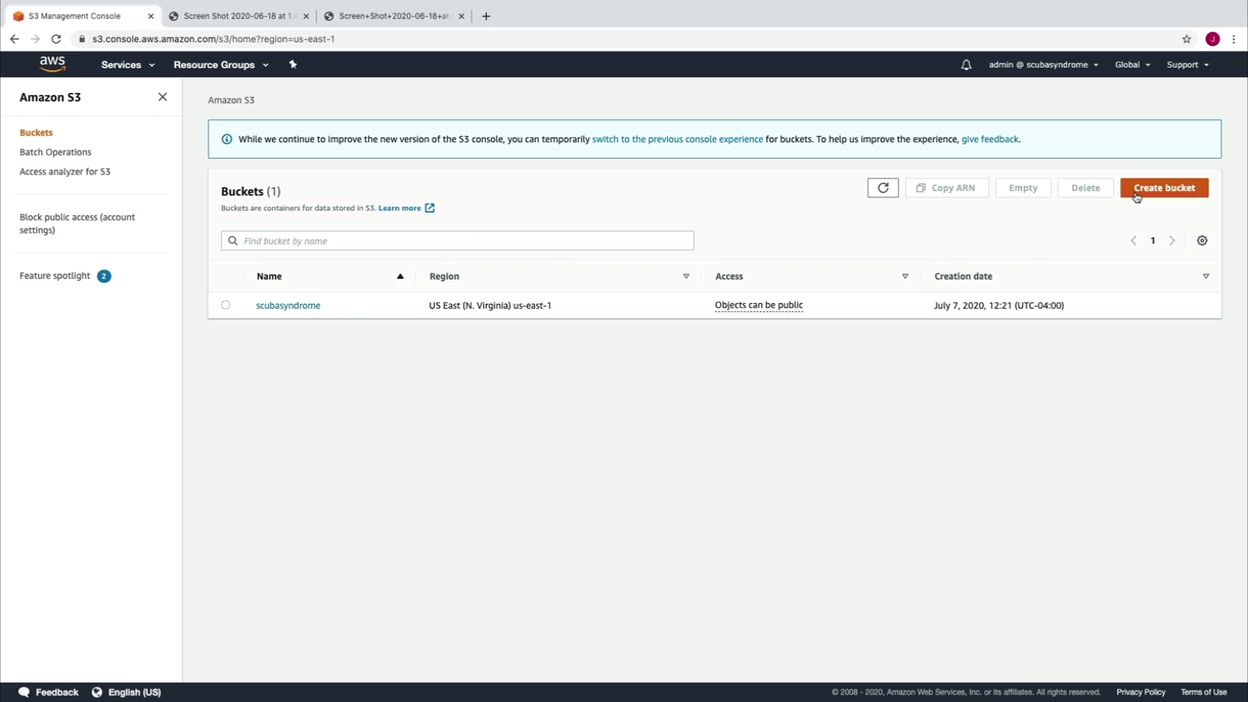Click the Create bucket button
Screen dimensions: 1248x702
[1164, 188]
